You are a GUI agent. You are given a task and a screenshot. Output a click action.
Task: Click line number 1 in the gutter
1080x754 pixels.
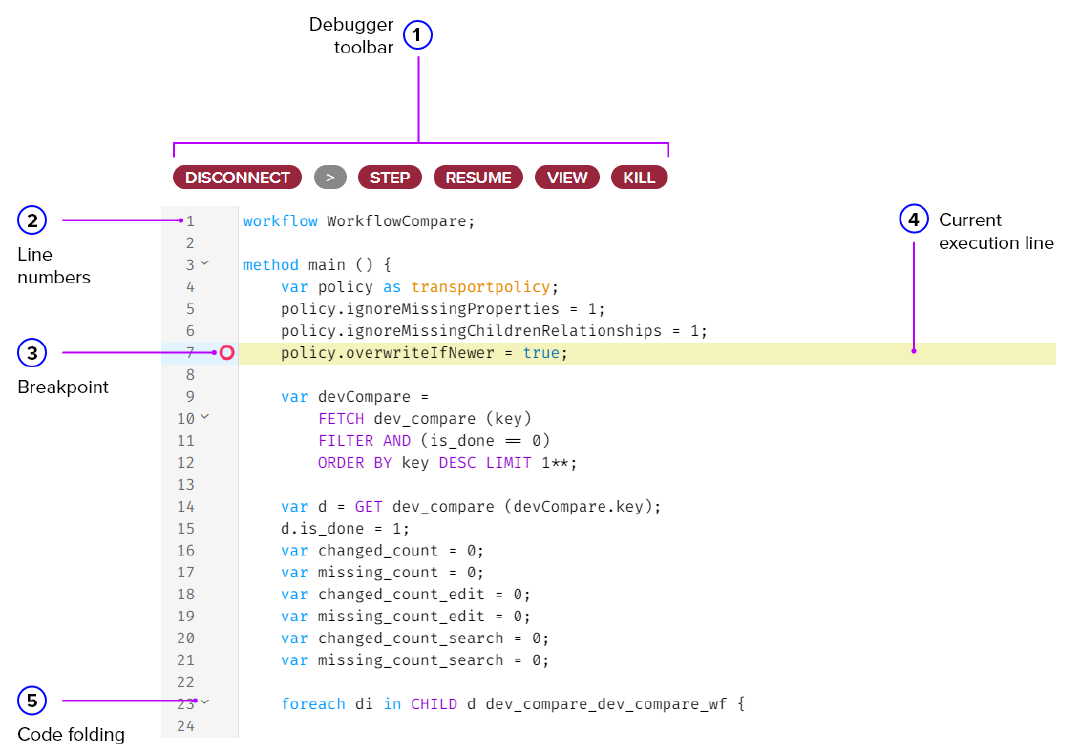[x=191, y=220]
